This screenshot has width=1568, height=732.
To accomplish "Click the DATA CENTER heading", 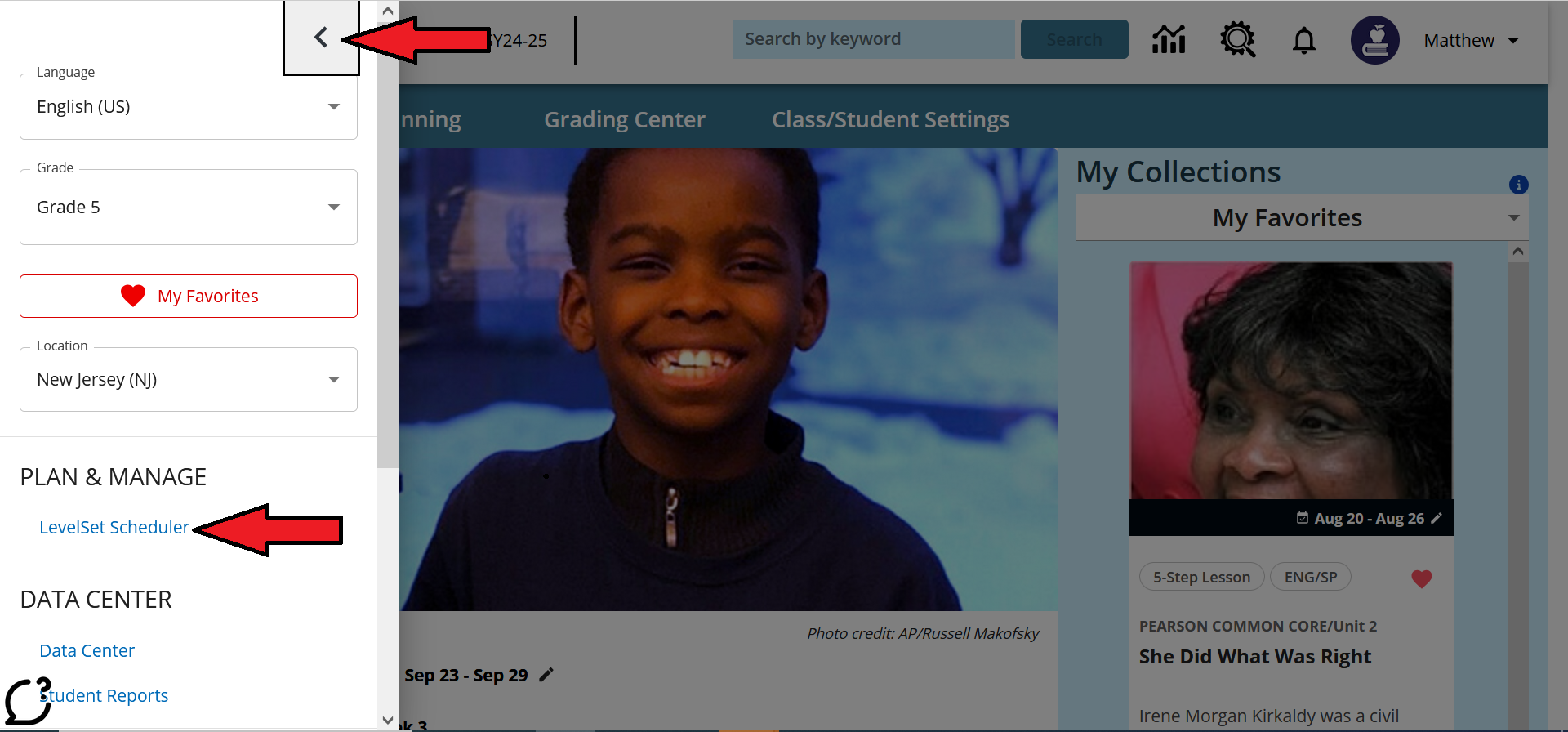I will coord(96,600).
